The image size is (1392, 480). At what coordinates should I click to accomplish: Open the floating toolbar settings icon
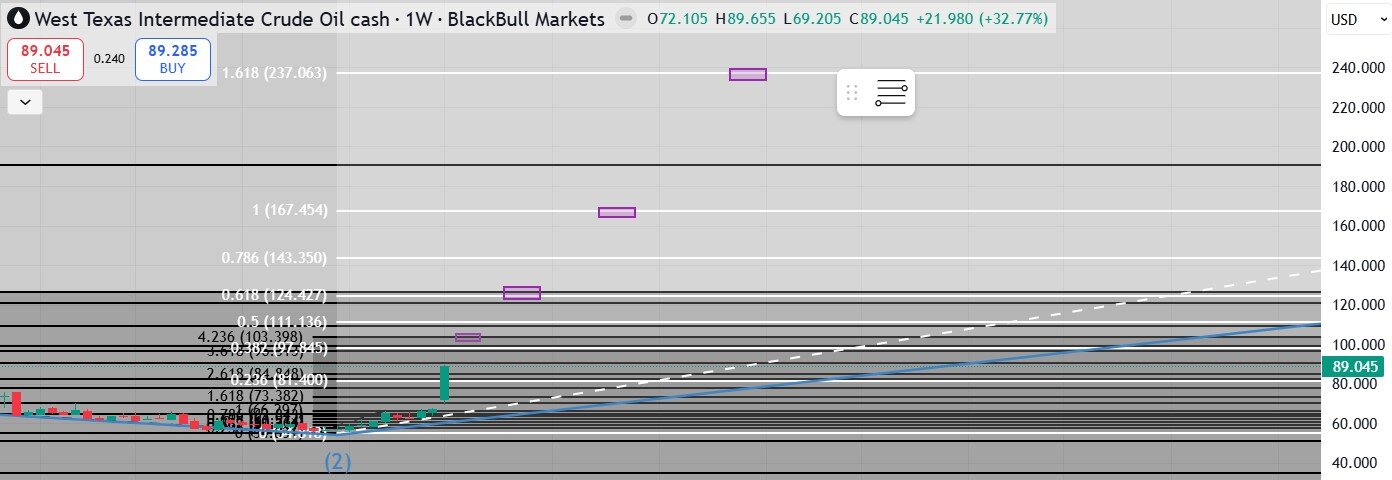[890, 94]
